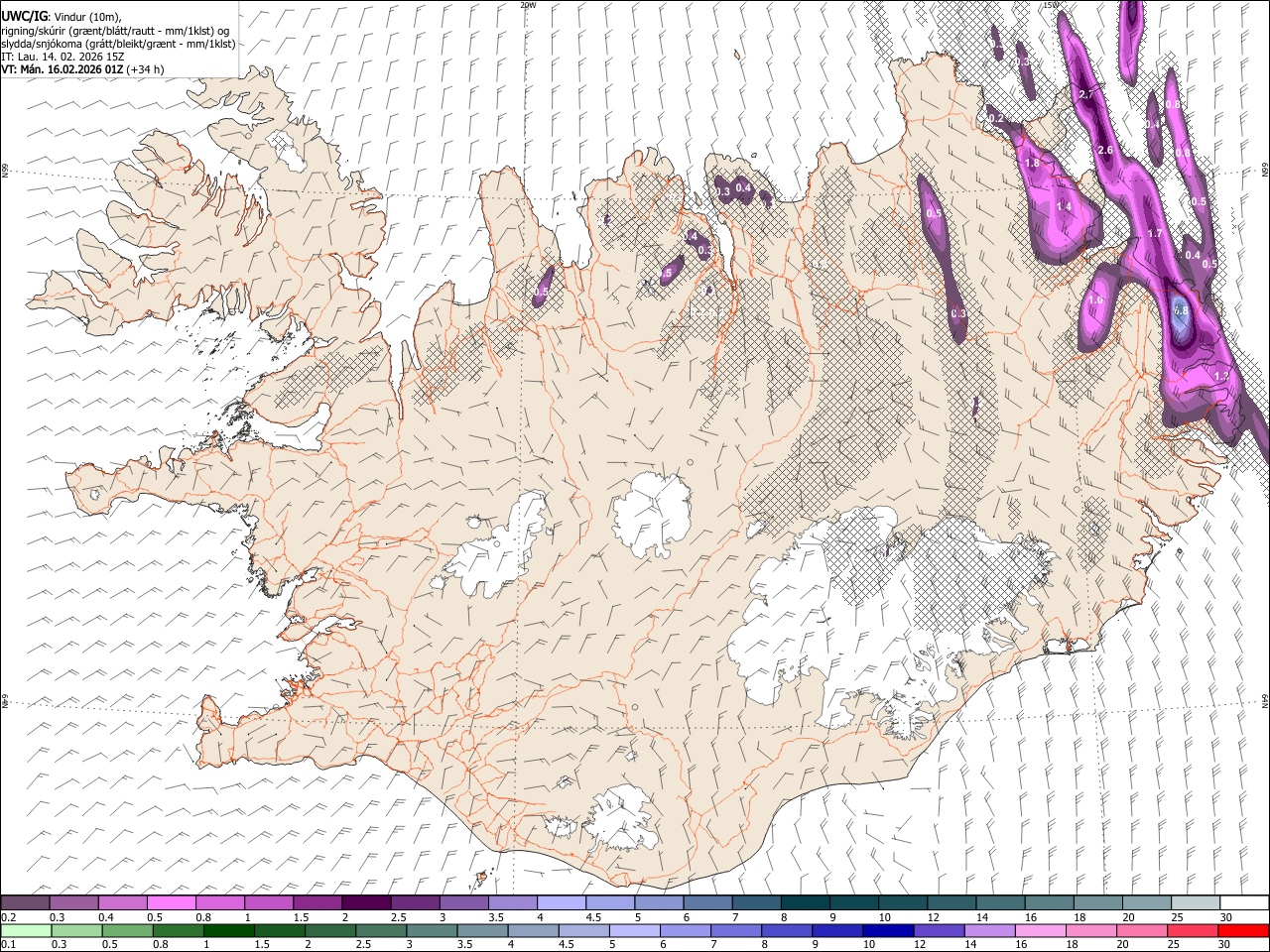The width and height of the screenshot is (1270, 952).
Task: Click the '2.7' snowfall value on the map
Action: pyautogui.click(x=1085, y=94)
